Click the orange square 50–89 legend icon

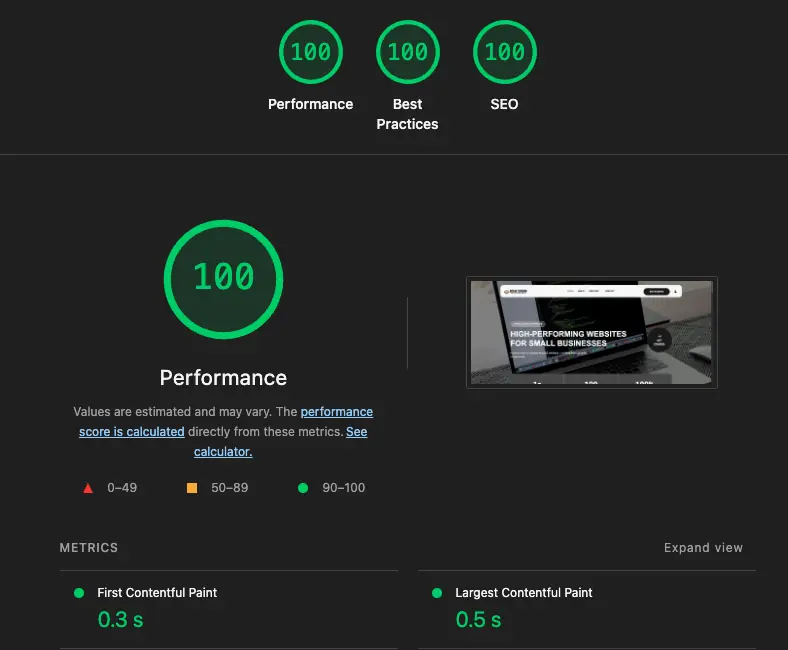pyautogui.click(x=192, y=488)
